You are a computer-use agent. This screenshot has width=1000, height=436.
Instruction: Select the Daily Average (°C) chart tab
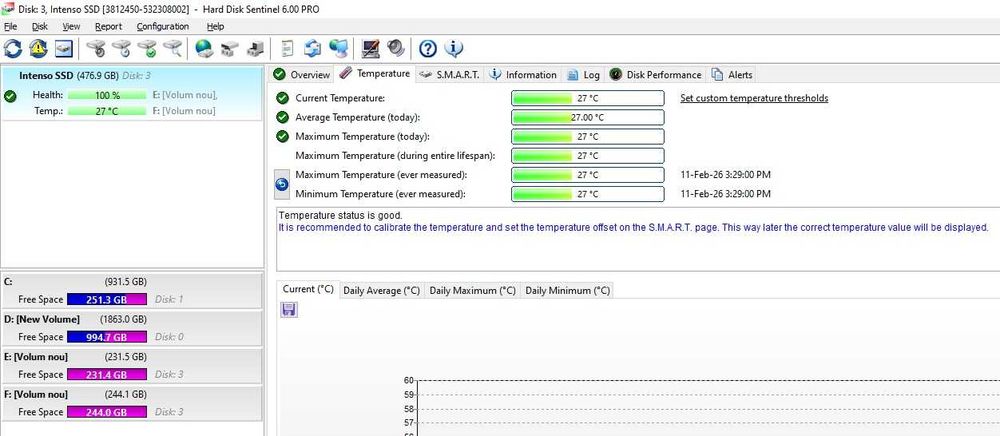pyautogui.click(x=381, y=290)
